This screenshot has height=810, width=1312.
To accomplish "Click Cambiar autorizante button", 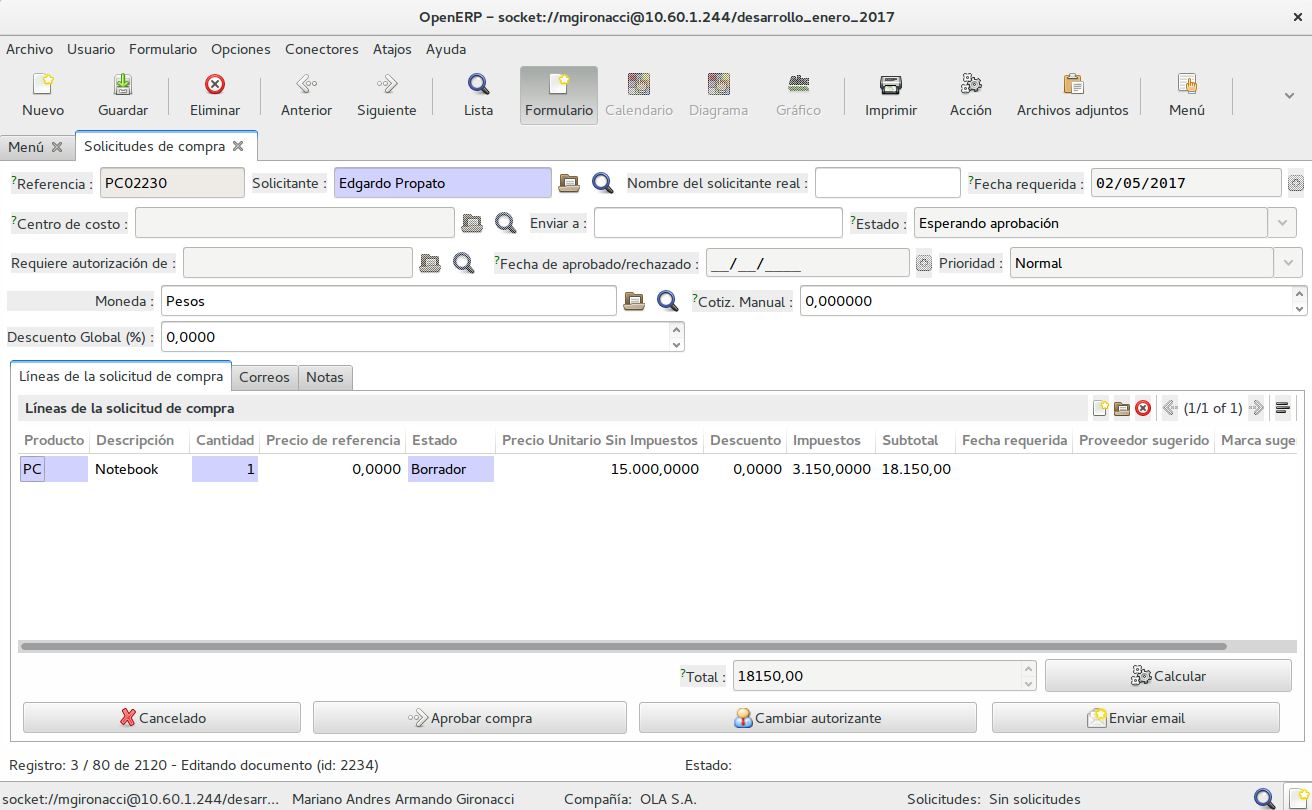I will pos(808,718).
